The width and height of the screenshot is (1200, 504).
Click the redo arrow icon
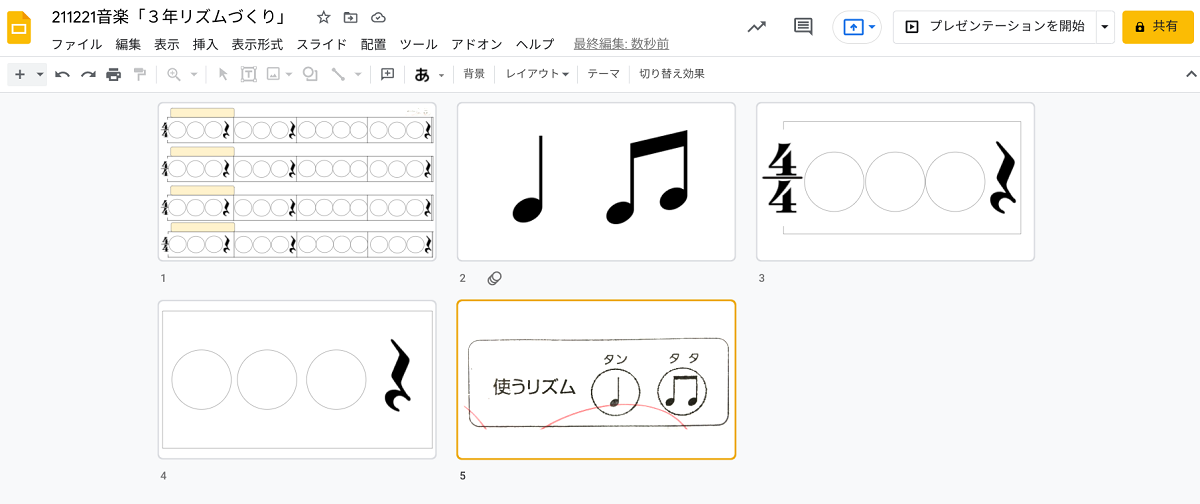pos(88,74)
